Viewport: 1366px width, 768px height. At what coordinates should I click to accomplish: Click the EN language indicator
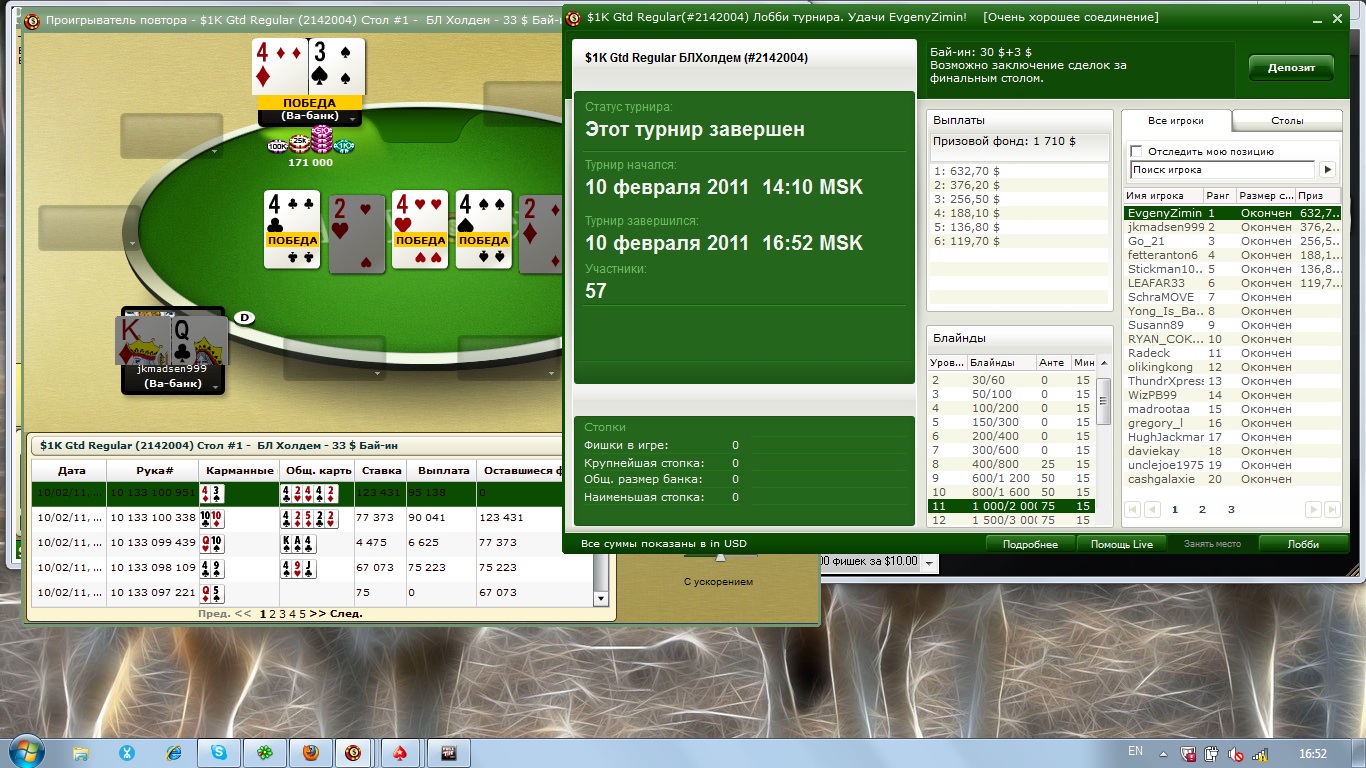pyautogui.click(x=1135, y=751)
